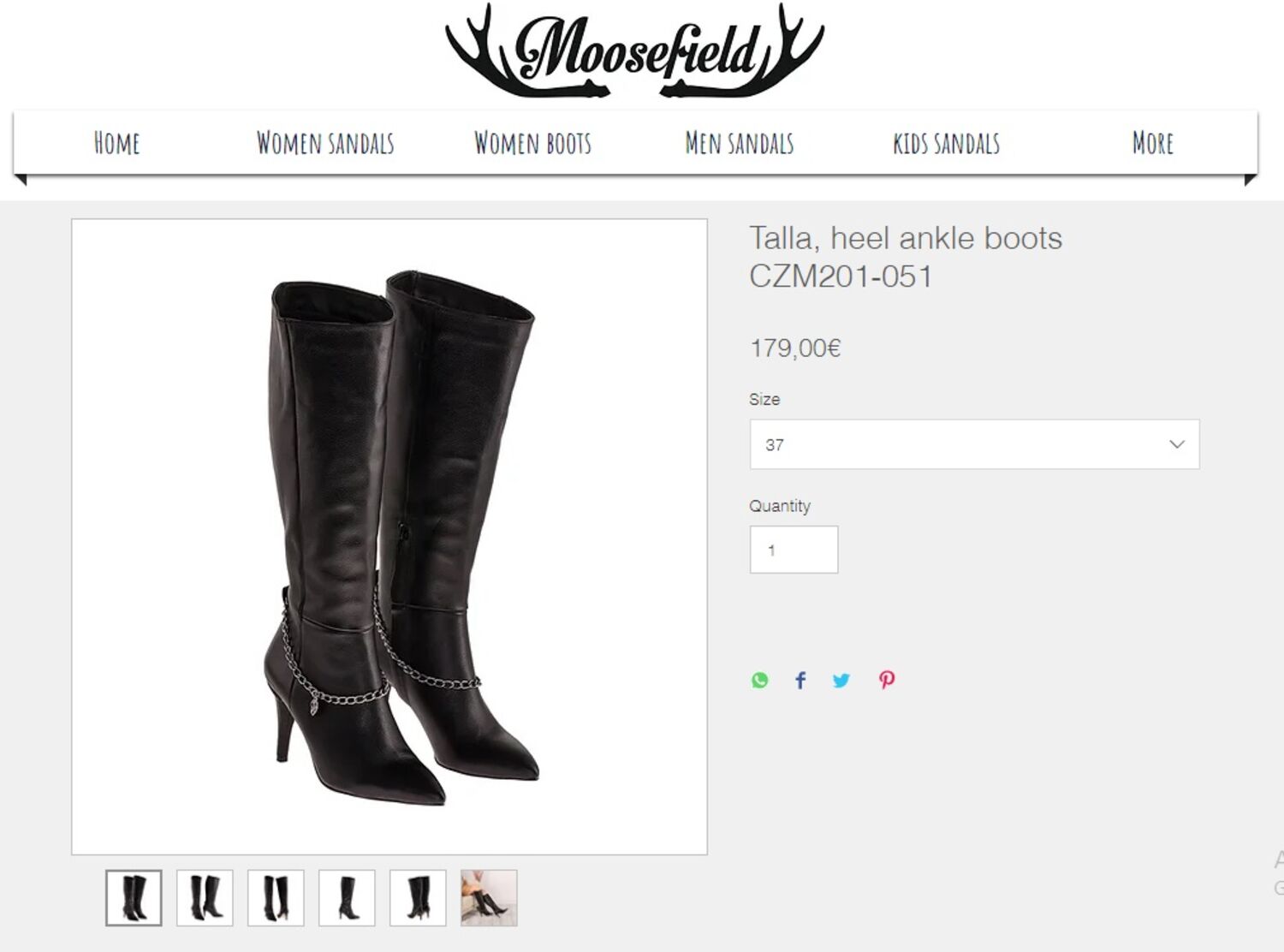View the second boot thumbnail image

click(205, 898)
